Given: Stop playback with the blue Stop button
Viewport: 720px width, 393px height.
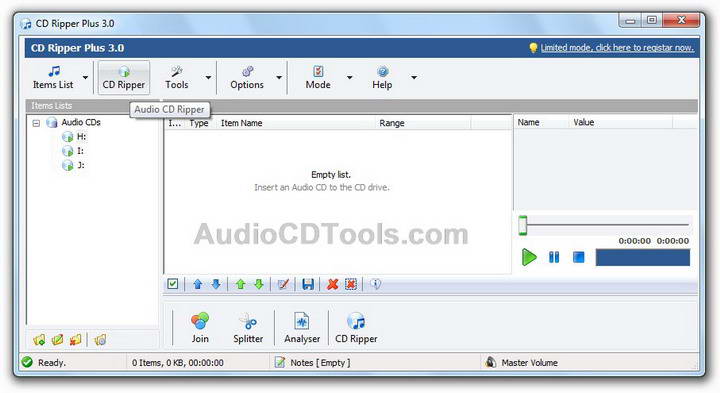Looking at the screenshot, I should [579, 257].
